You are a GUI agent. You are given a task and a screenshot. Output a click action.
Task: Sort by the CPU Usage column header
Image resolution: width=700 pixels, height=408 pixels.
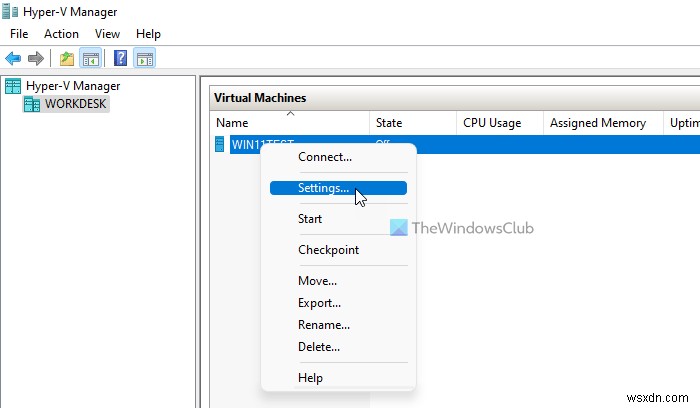(500, 123)
